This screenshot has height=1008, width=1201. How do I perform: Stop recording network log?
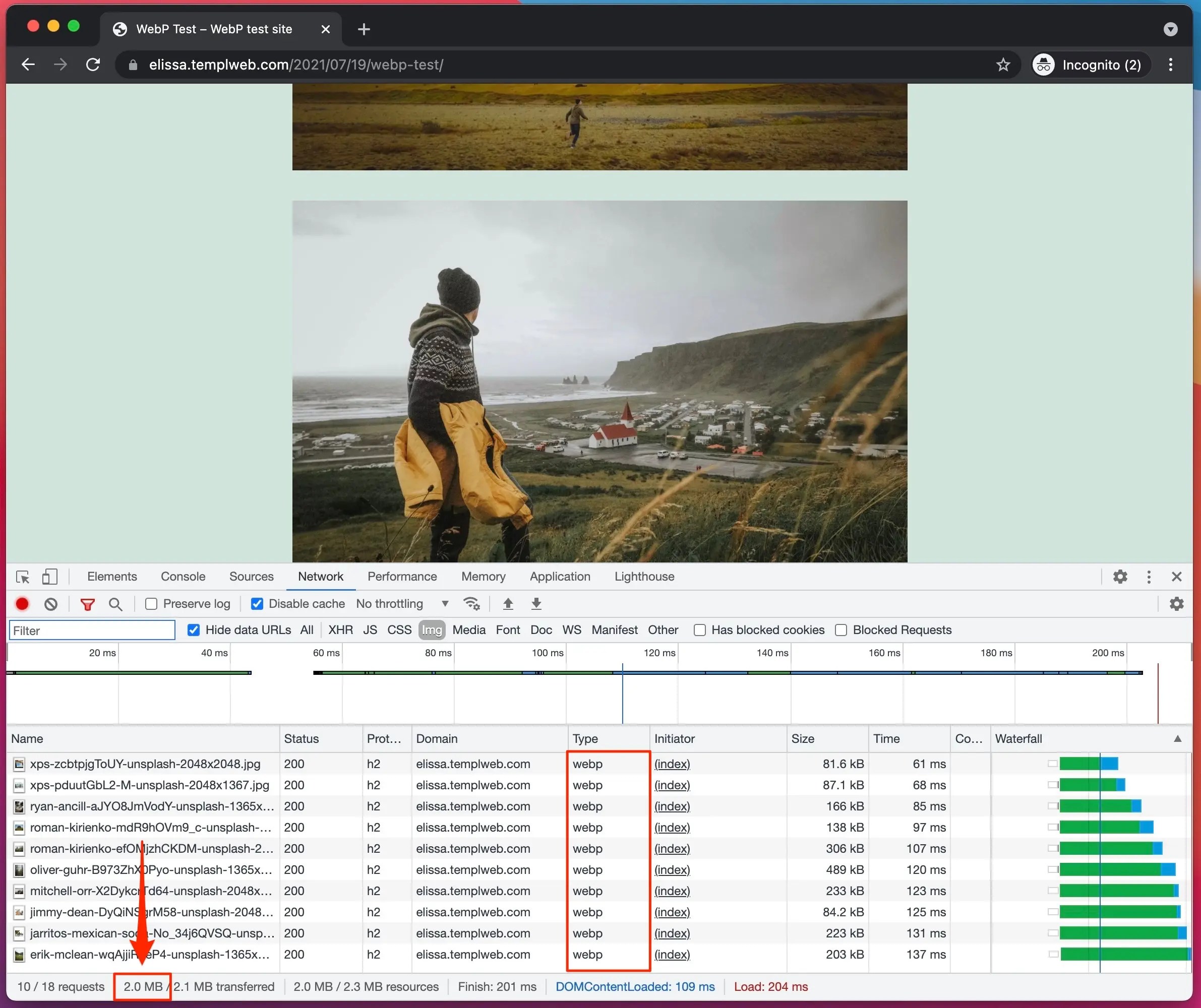coord(22,604)
